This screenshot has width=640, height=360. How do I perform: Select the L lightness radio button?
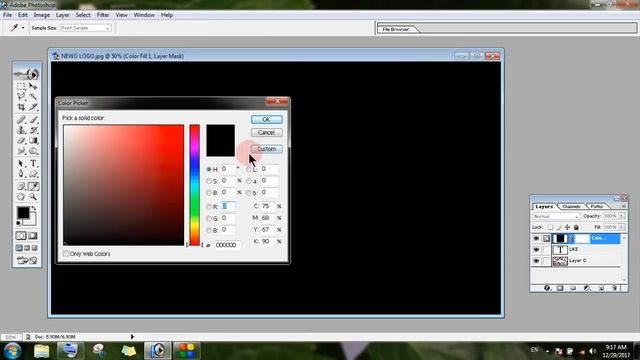point(249,169)
